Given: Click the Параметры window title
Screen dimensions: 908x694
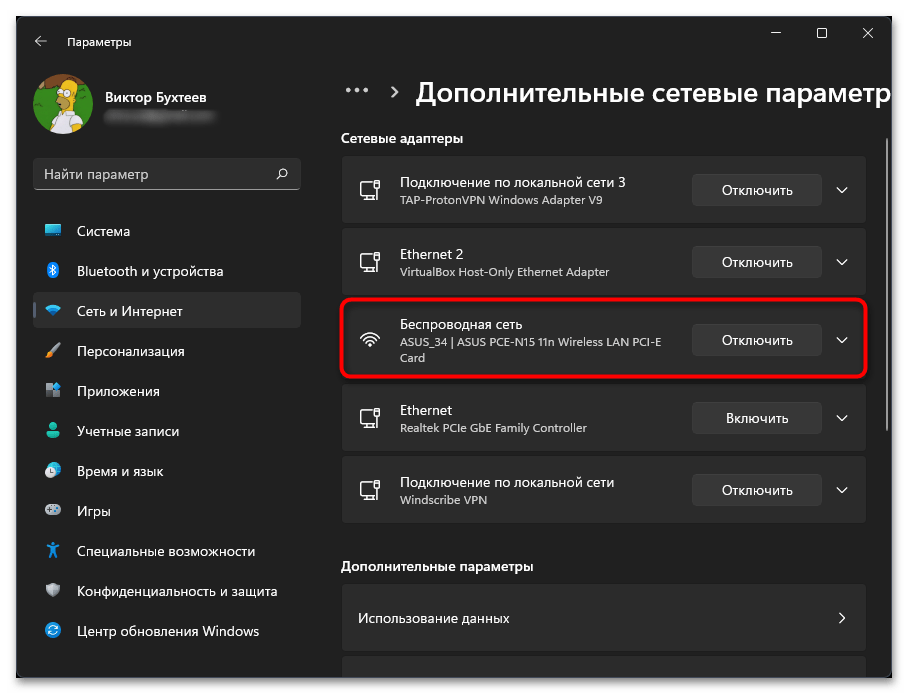Looking at the screenshot, I should point(99,42).
